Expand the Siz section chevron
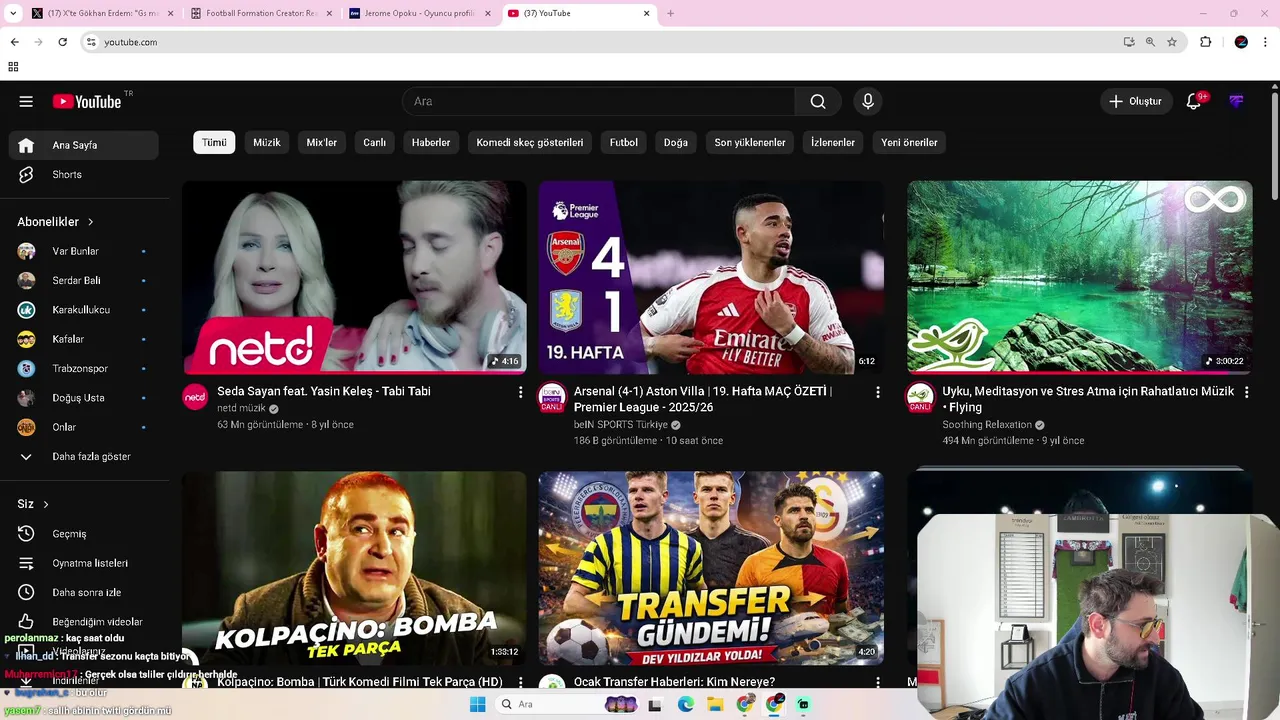Screen dimensions: 1280x720 tap(45, 504)
